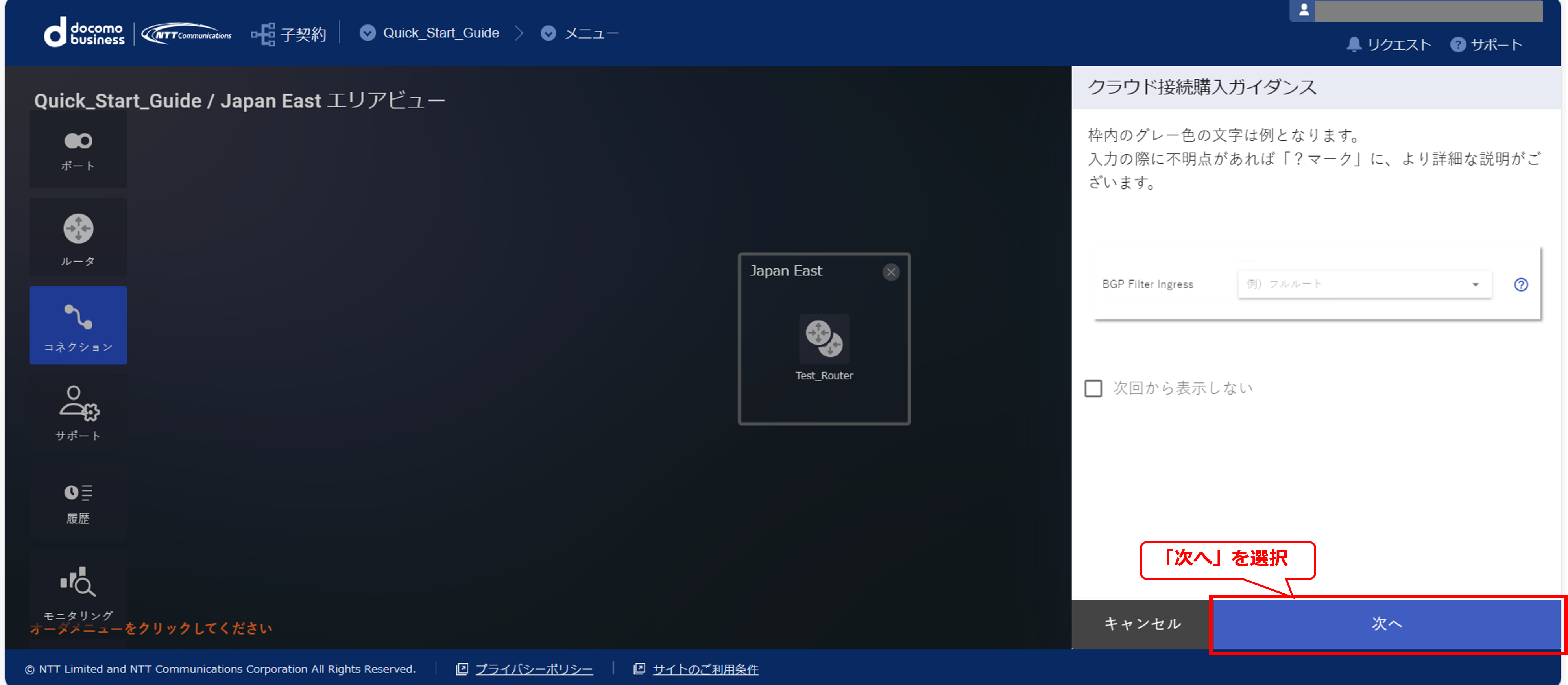The image size is (1568, 685).
Task: Click the キャンセル button
Action: point(1142,624)
